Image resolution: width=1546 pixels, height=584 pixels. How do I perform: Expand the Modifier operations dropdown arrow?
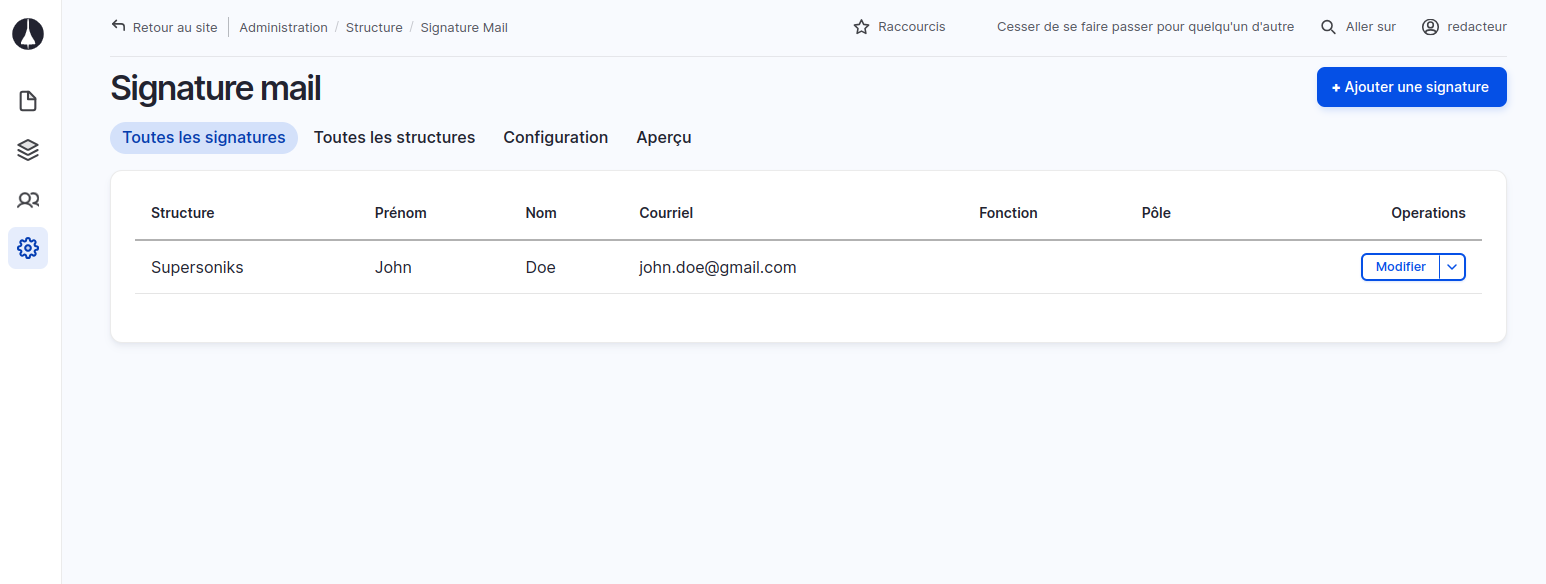(x=1452, y=267)
